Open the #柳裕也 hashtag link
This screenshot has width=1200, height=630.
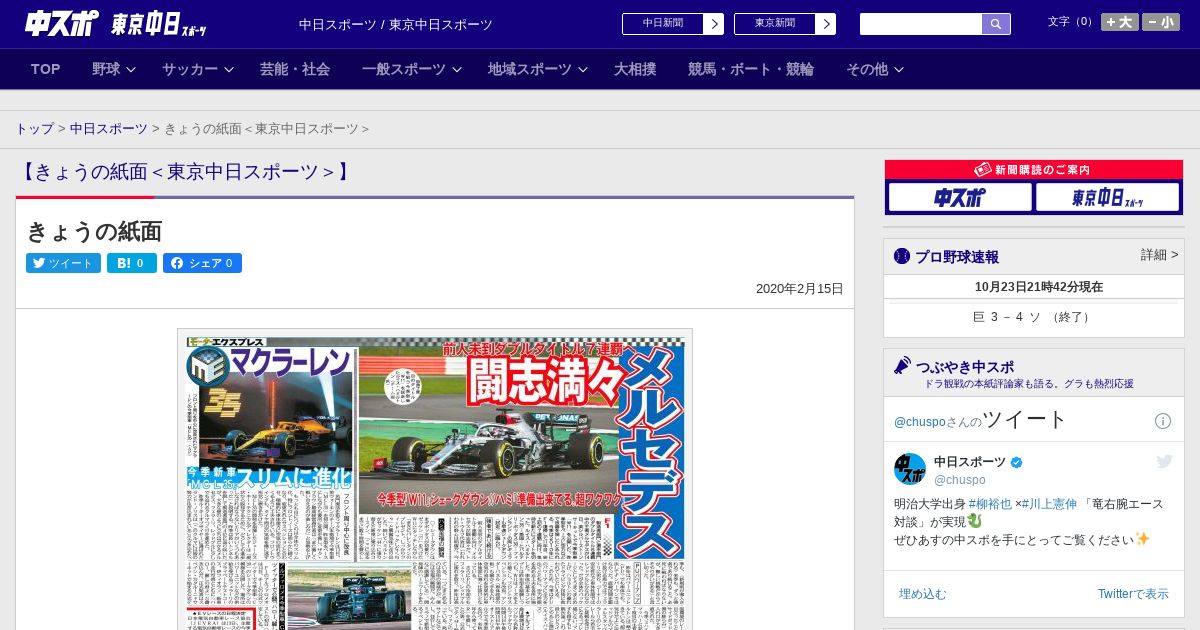(990, 504)
